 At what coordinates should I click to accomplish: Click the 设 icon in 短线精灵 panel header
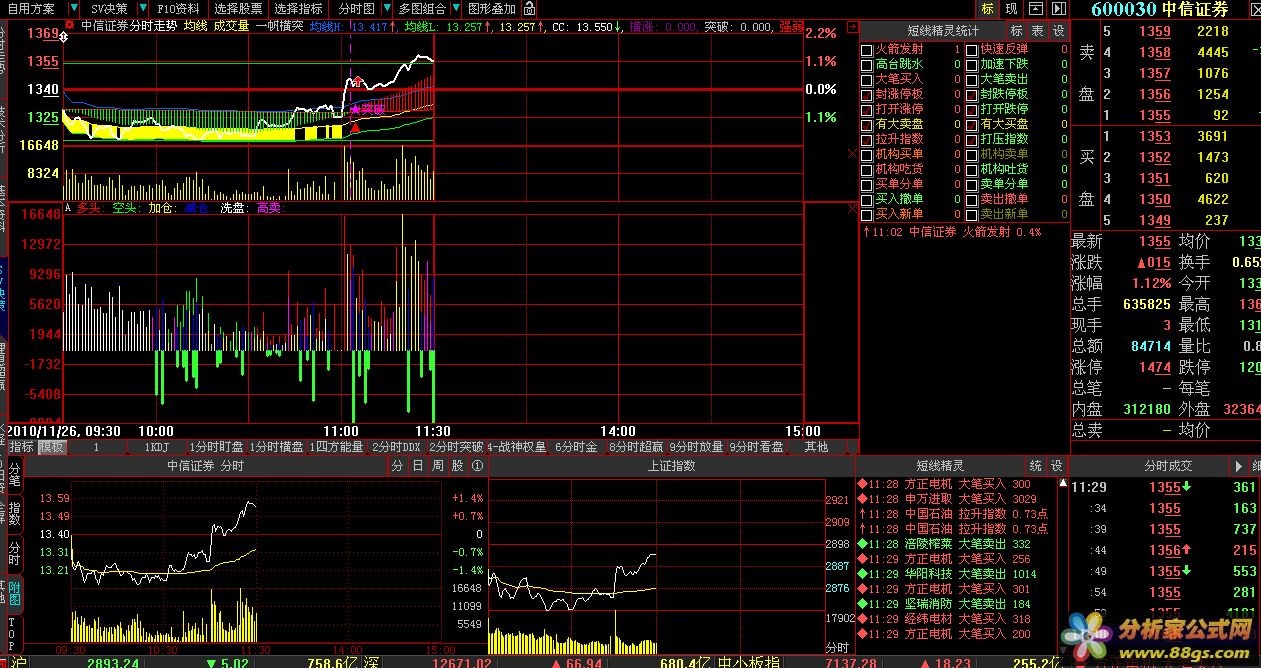1057,466
